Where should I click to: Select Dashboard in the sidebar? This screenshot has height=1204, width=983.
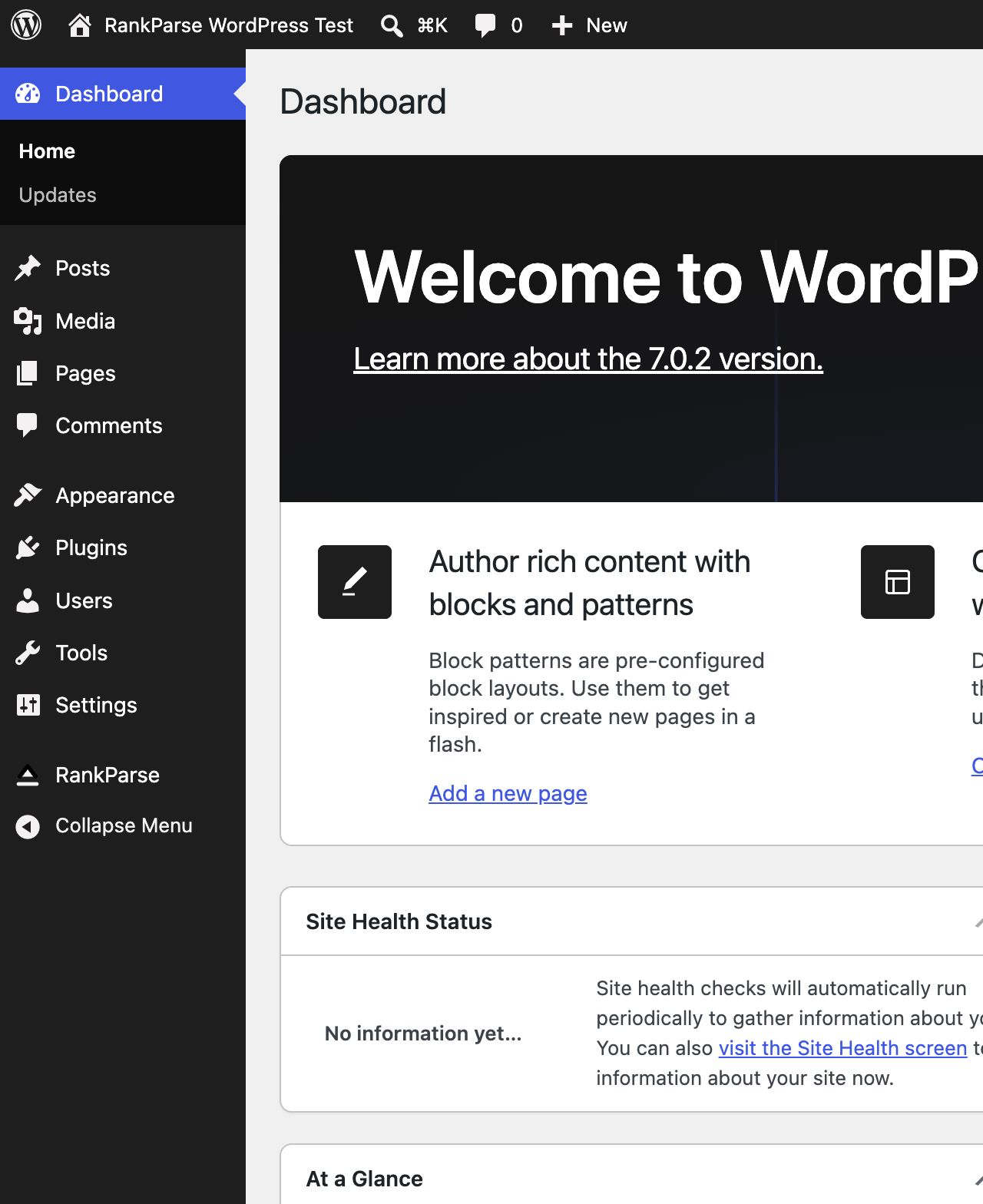tap(123, 94)
